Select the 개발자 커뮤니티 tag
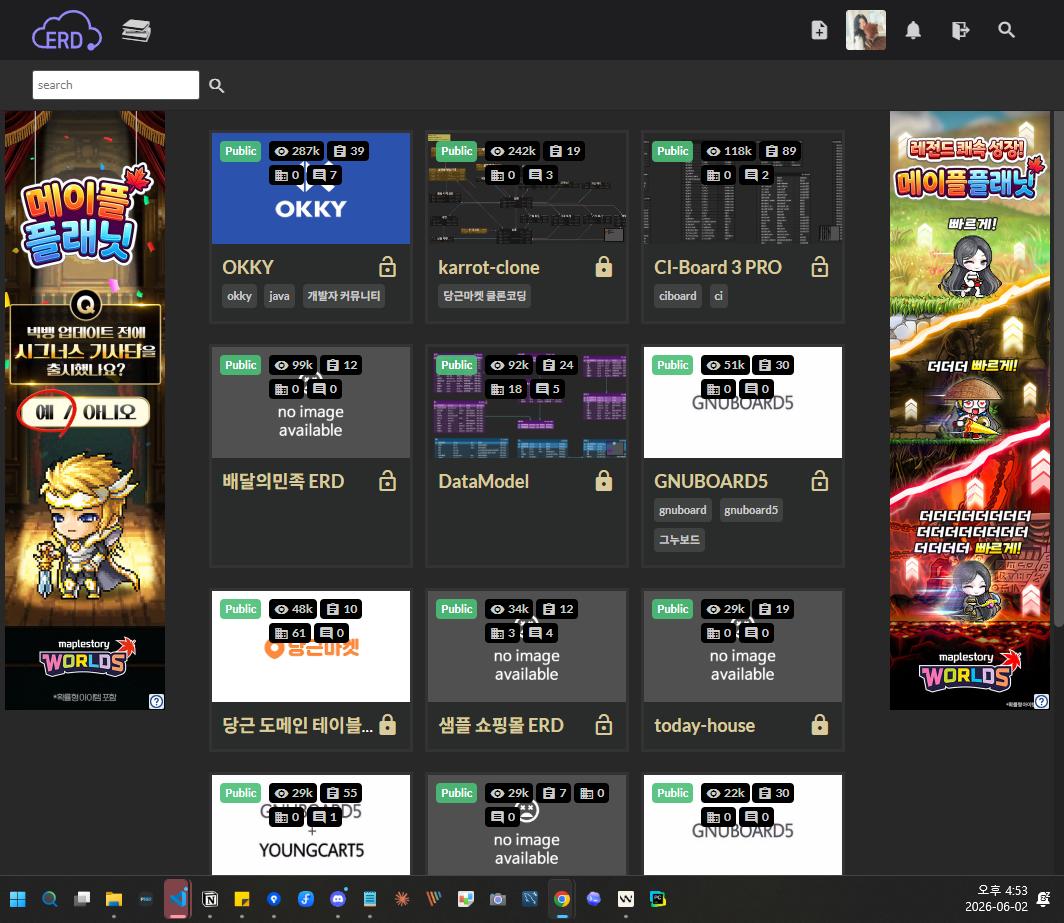The height and width of the screenshot is (923, 1064). (343, 296)
